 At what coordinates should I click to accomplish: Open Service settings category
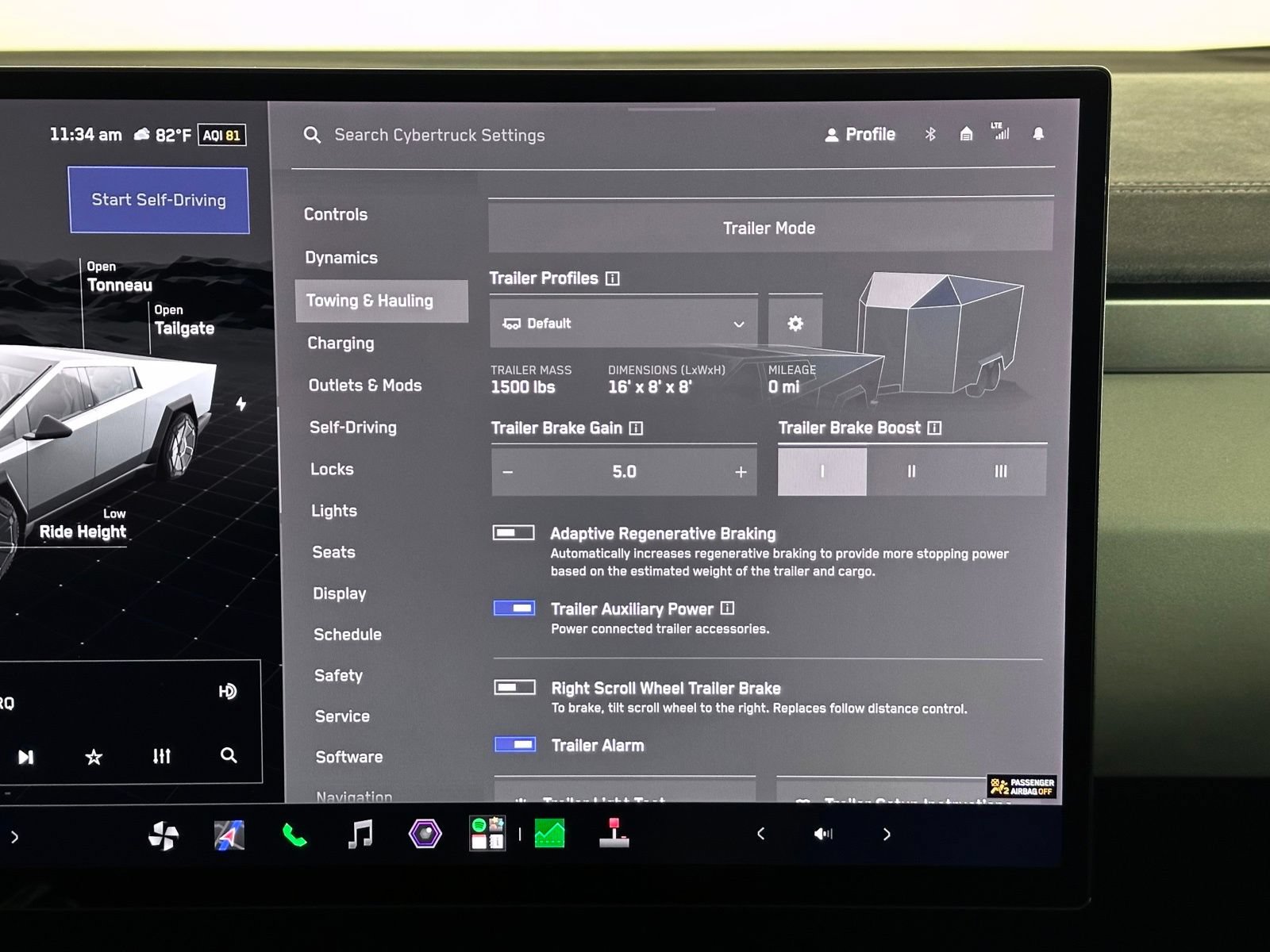click(342, 716)
